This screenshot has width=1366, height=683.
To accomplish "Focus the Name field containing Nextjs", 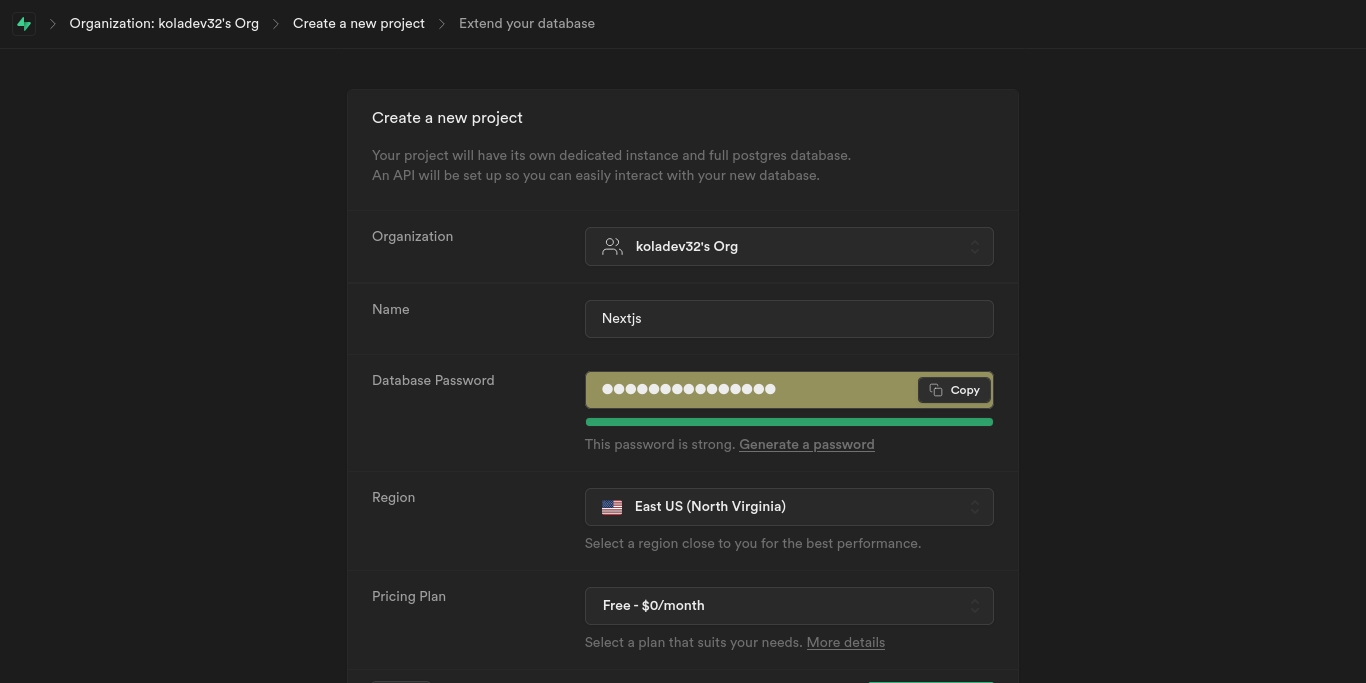I will tap(788, 319).
